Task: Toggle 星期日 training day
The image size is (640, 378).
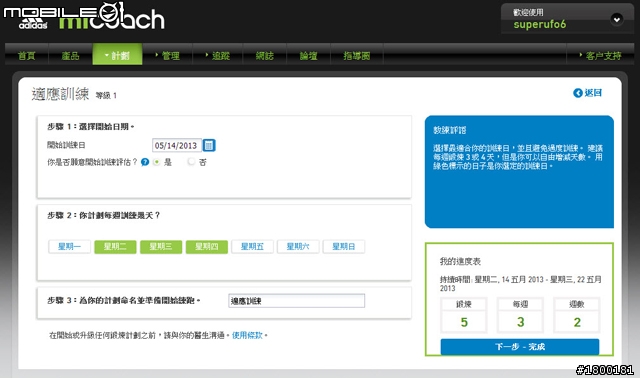Action: (344, 247)
